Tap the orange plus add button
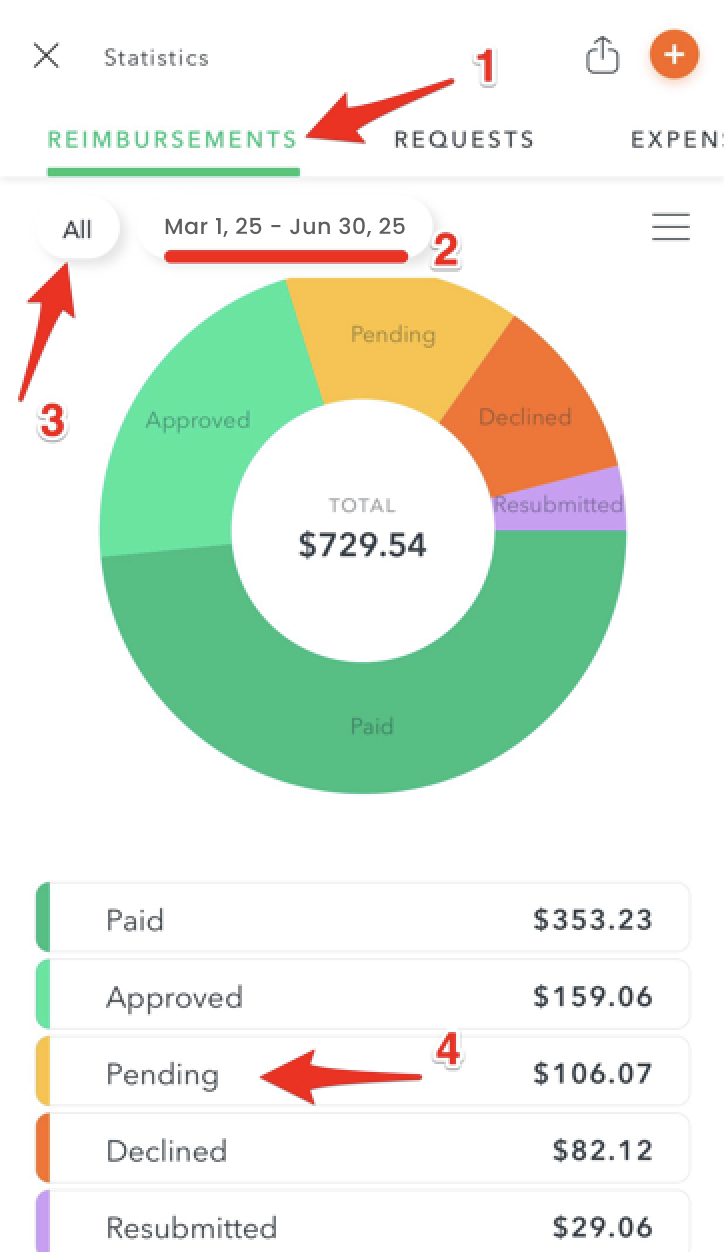 [x=674, y=54]
